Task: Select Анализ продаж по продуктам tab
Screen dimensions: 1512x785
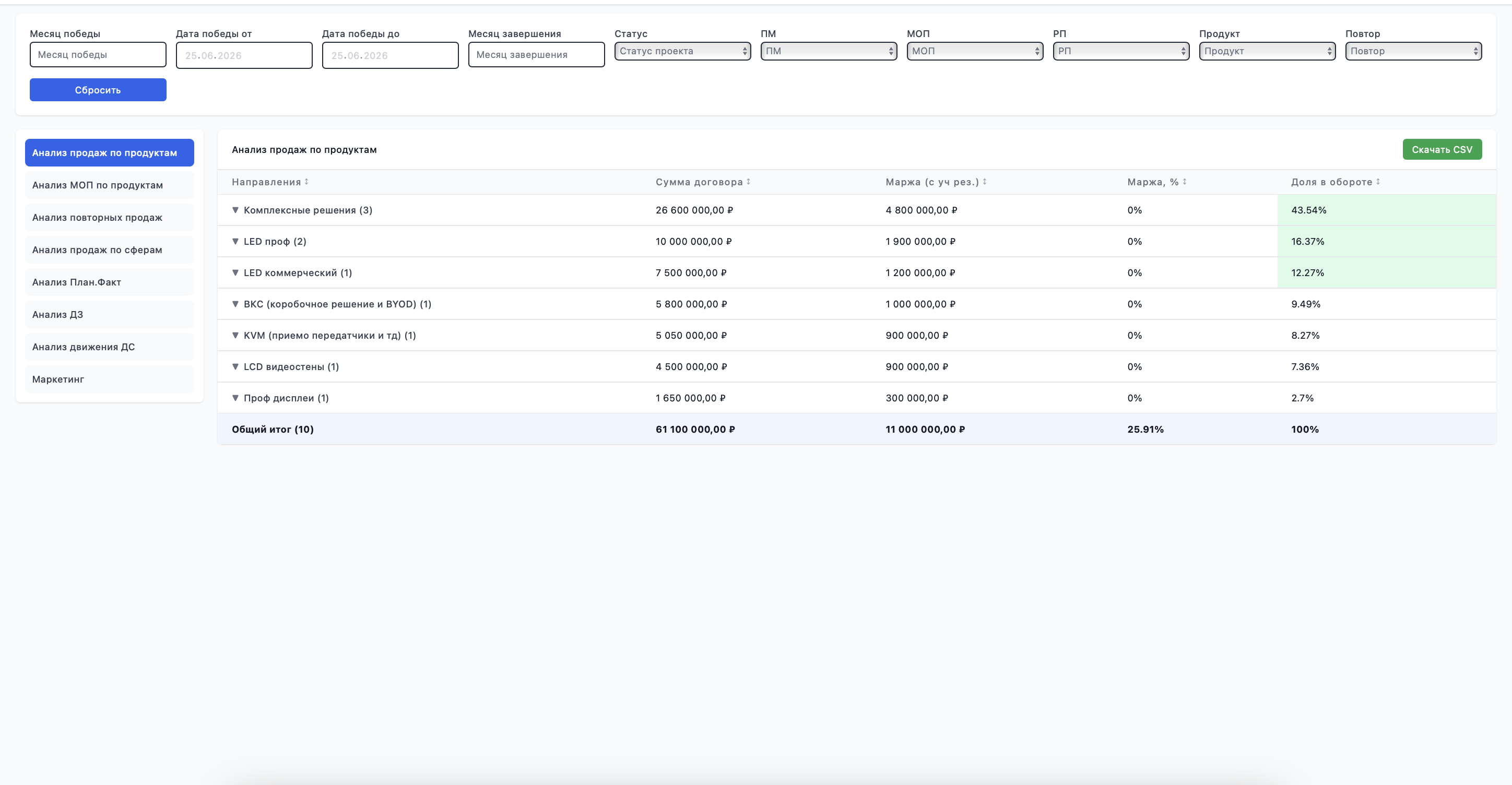Action: pyautogui.click(x=109, y=152)
